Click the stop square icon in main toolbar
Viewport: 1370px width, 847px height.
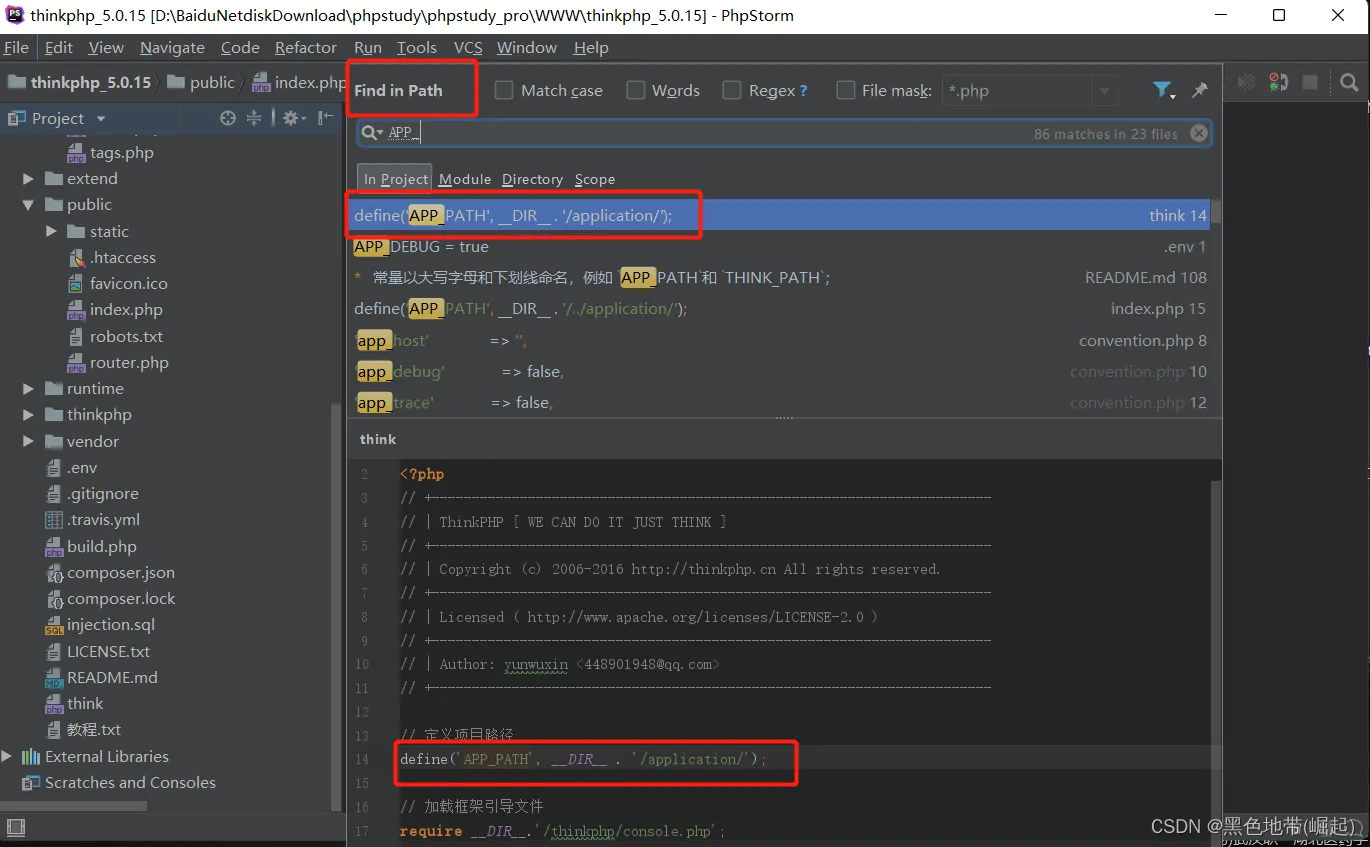click(x=1310, y=82)
